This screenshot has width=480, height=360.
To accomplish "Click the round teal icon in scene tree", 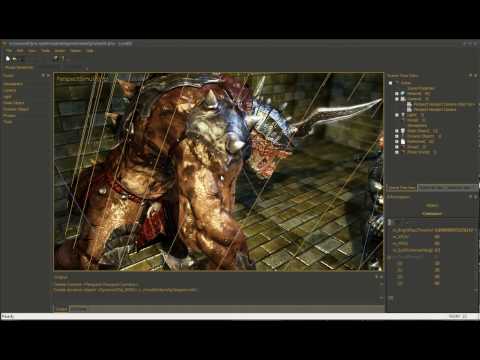I will point(403,93).
